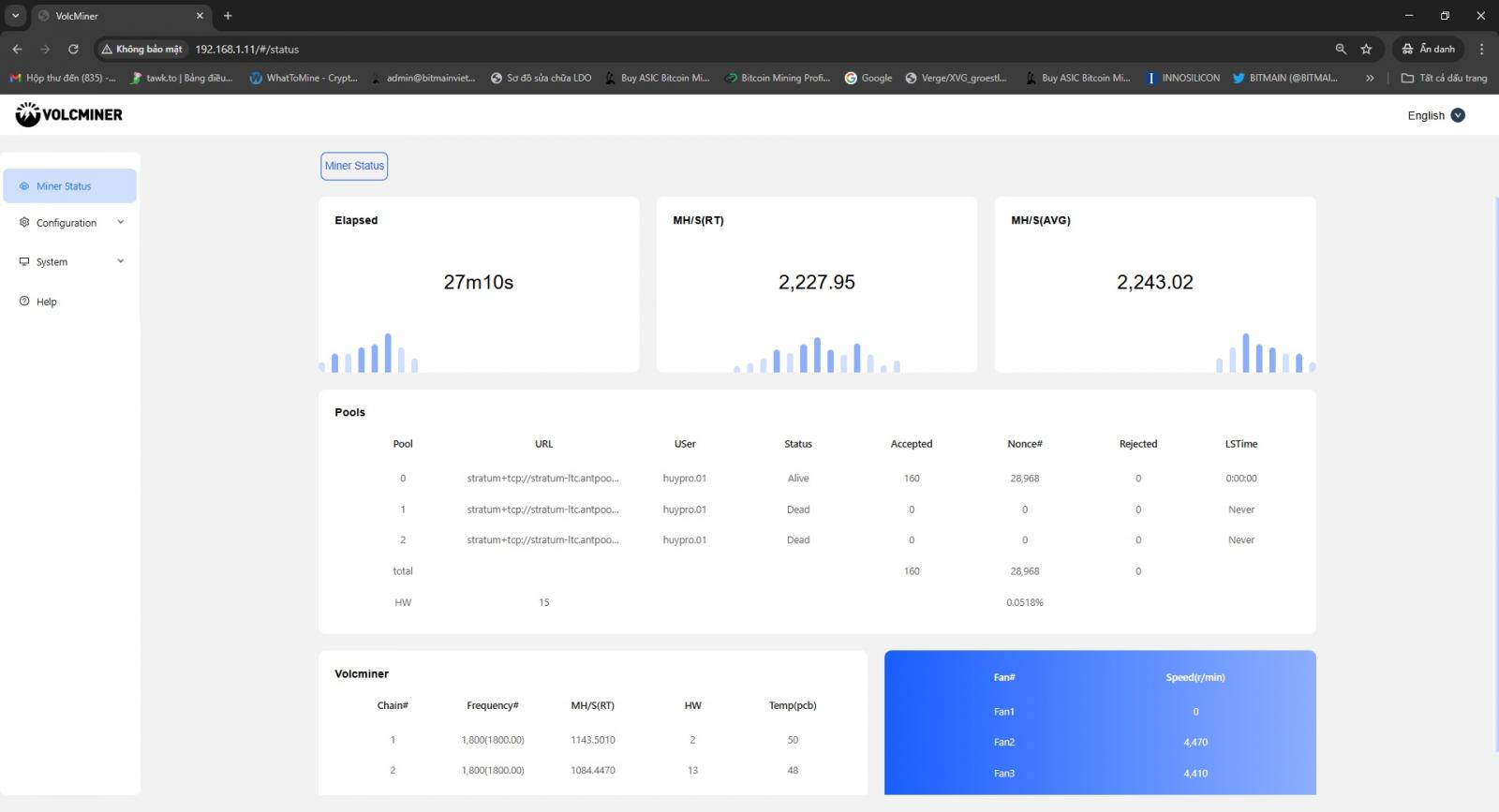Viewport: 1499px width, 812px height.
Task: Open the INNOSILICON bookmark
Action: (1183, 78)
